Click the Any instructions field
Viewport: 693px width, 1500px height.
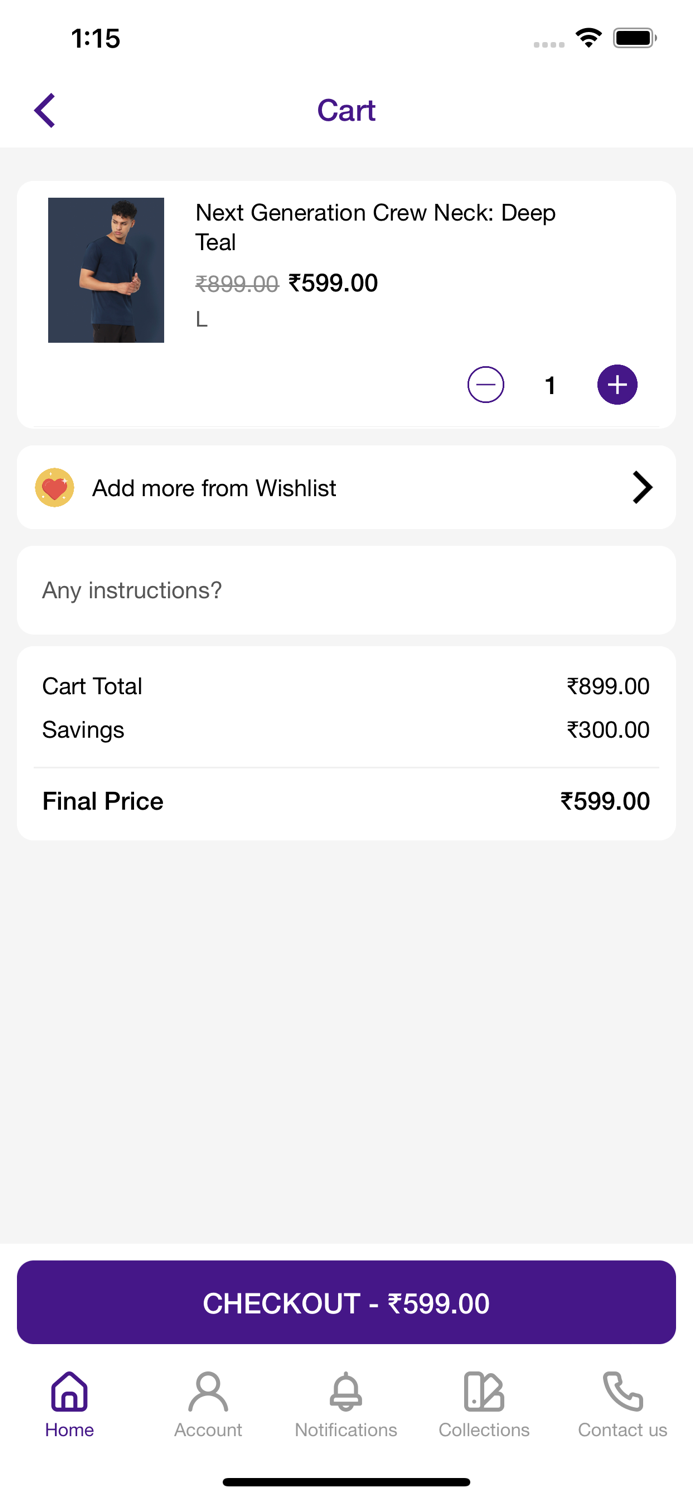coord(346,590)
